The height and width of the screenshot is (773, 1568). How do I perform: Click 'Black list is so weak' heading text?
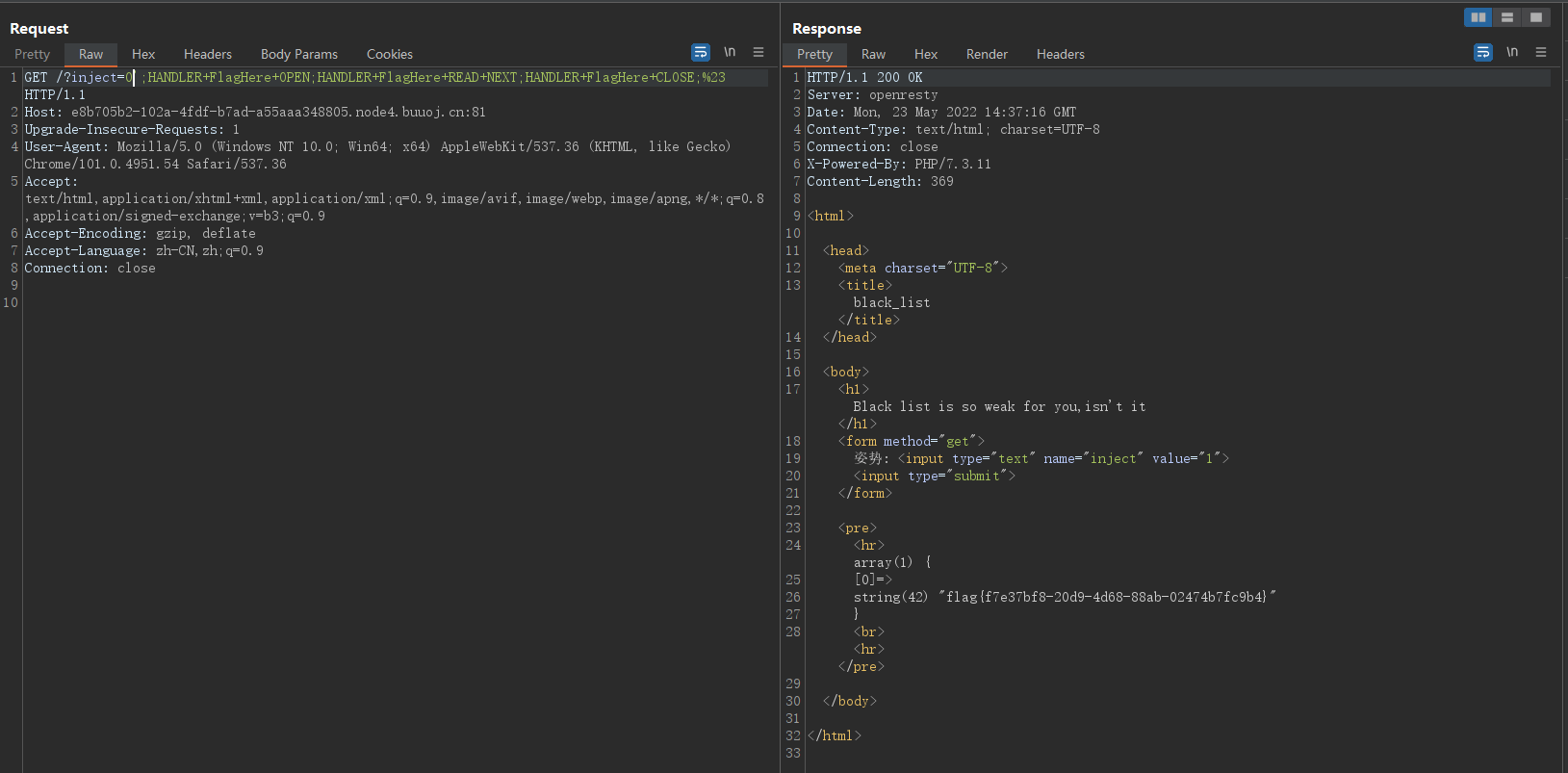pos(999,406)
